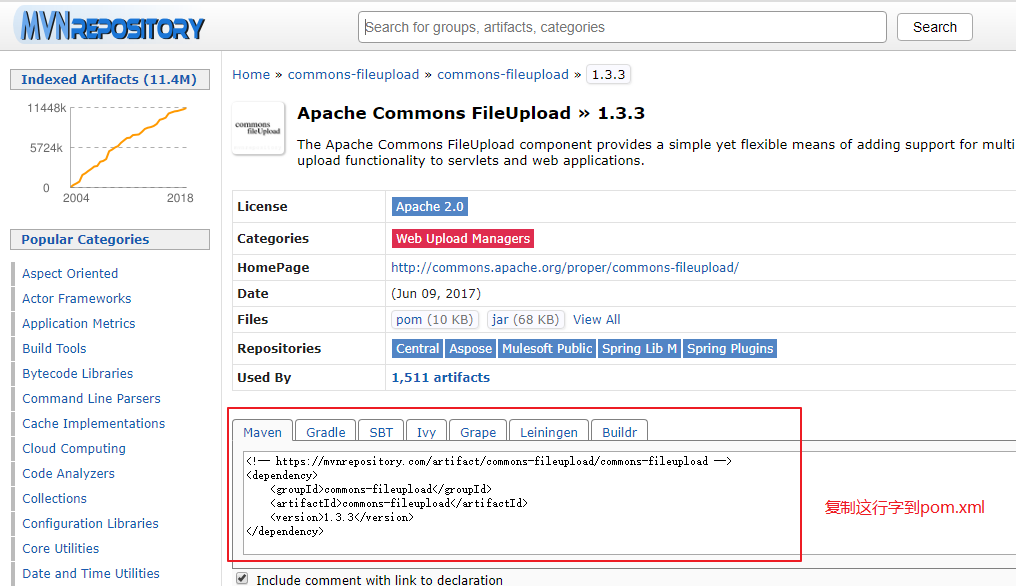The width and height of the screenshot is (1016, 586).
Task: Switch to the Ivy tab
Action: [426, 432]
